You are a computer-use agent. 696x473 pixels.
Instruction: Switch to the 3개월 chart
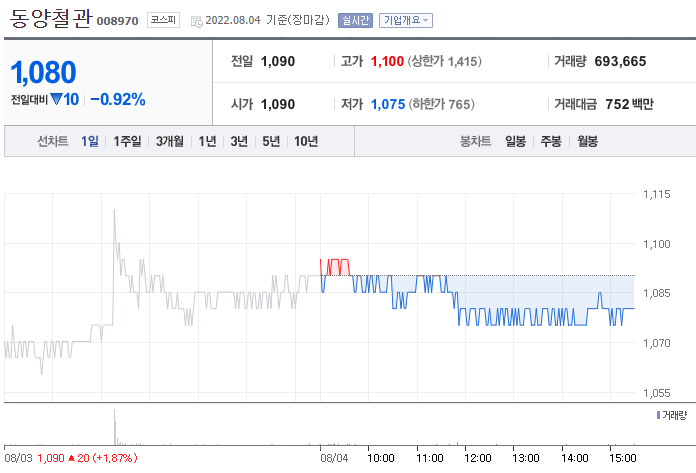tap(170, 141)
